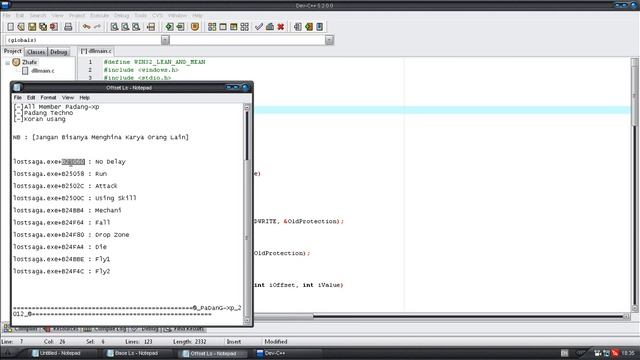Open Notepad's View menu
Image resolution: width=640 pixels, height=360 pixels.
click(x=68, y=98)
